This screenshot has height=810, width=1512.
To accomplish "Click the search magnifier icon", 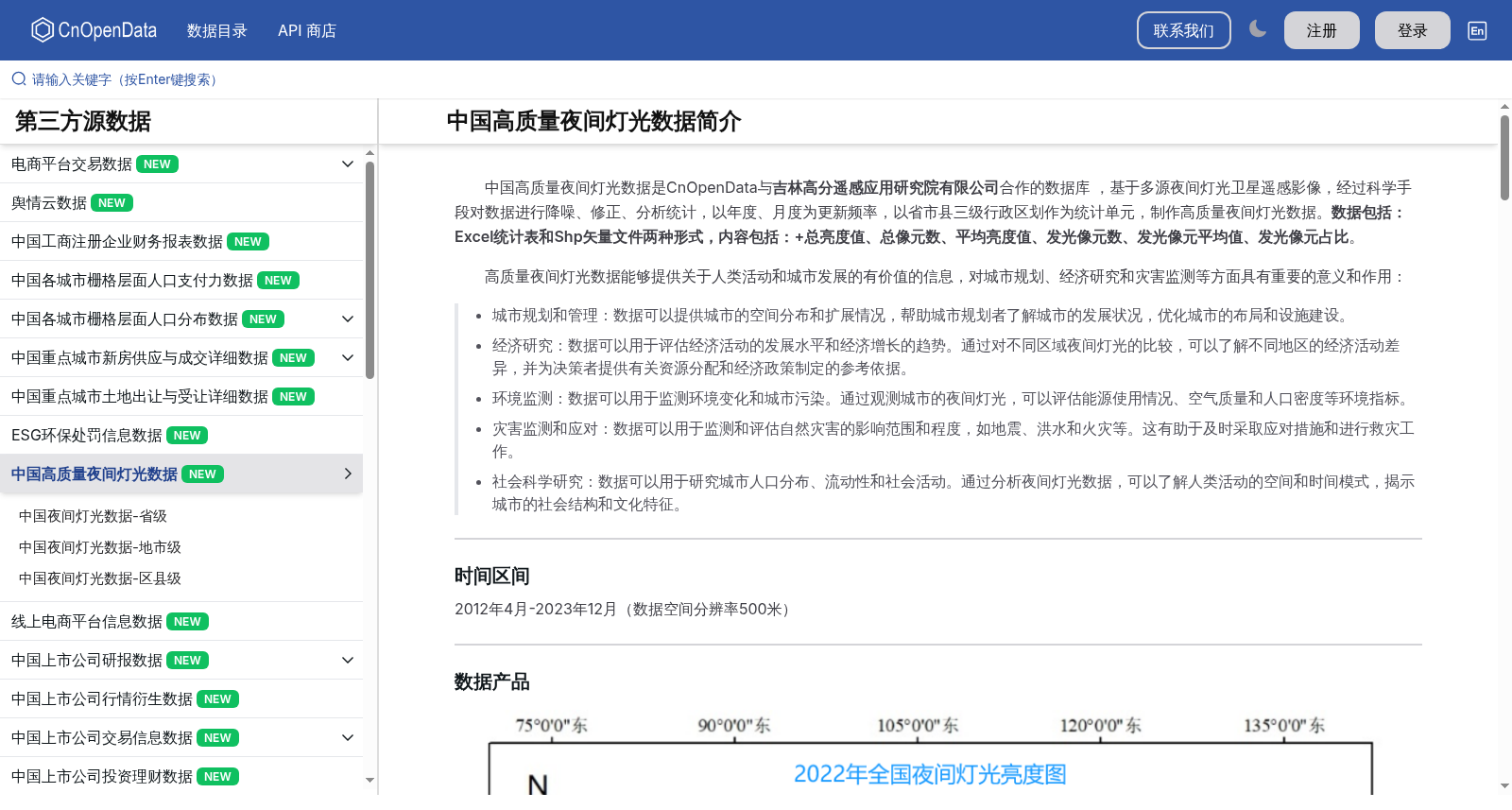I will pos(19,79).
